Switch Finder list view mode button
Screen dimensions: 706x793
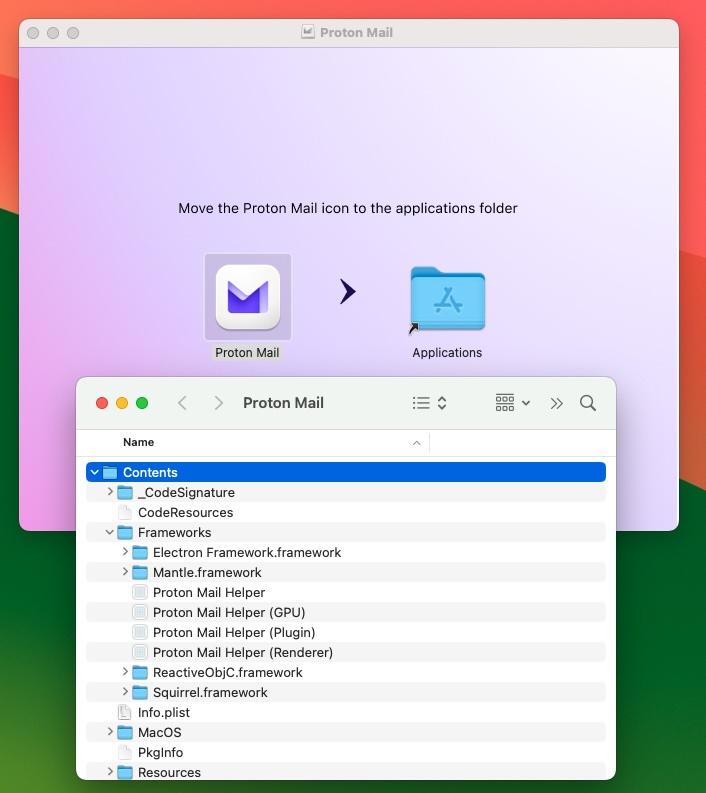coord(421,403)
